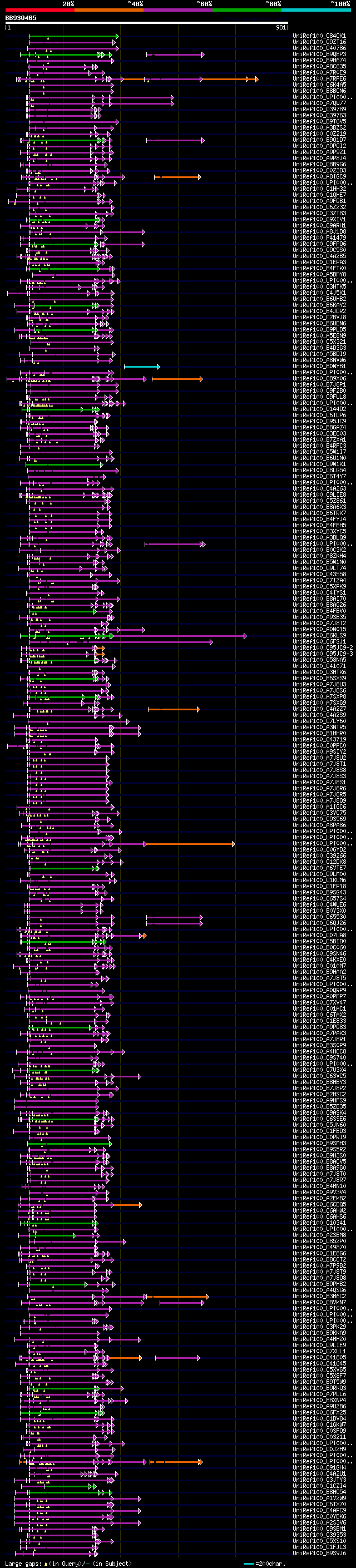356x1568 pixels.
Task: Select hit UniRef100_Q39763
Action: coord(319,115)
